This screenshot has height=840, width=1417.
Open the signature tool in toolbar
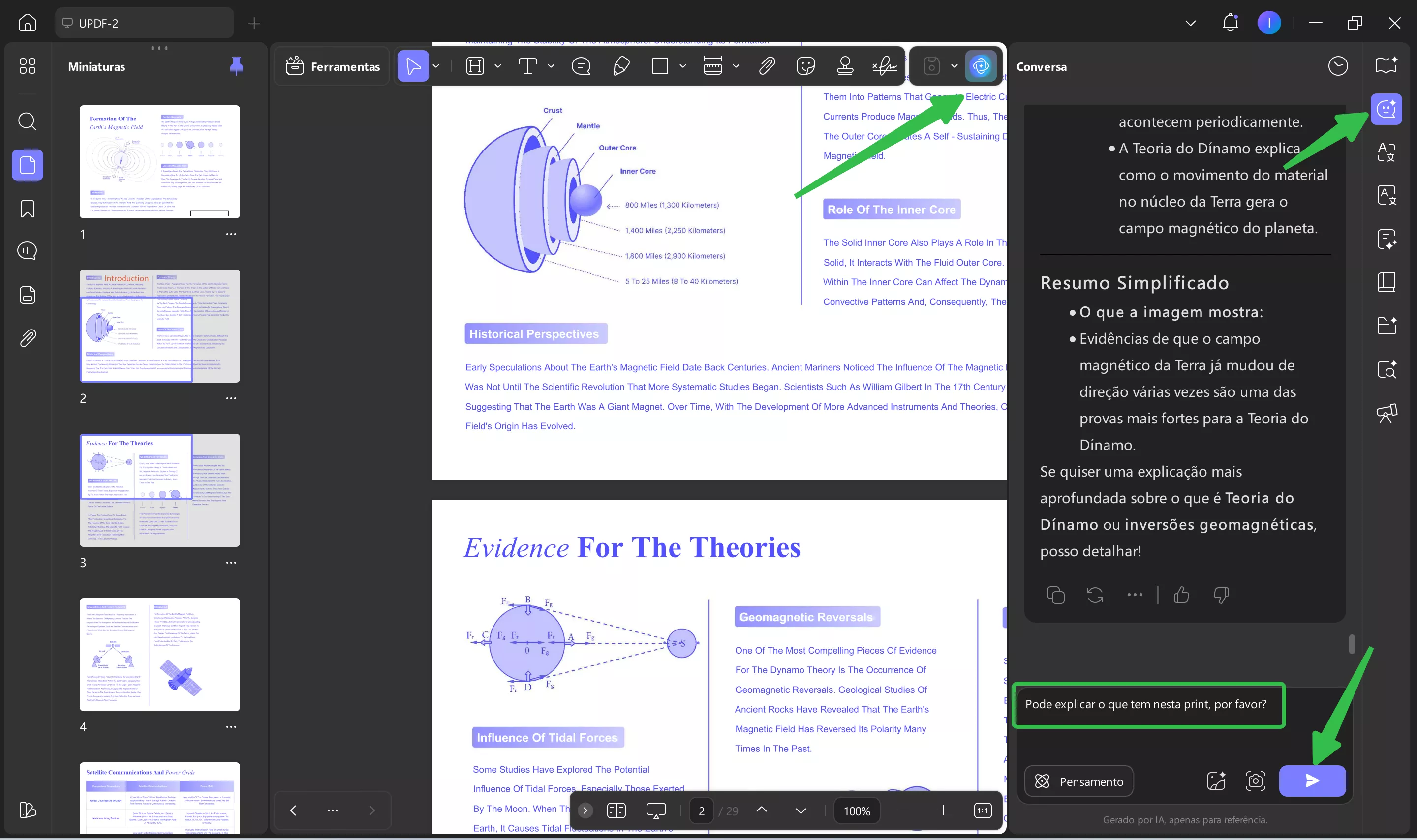tap(884, 66)
